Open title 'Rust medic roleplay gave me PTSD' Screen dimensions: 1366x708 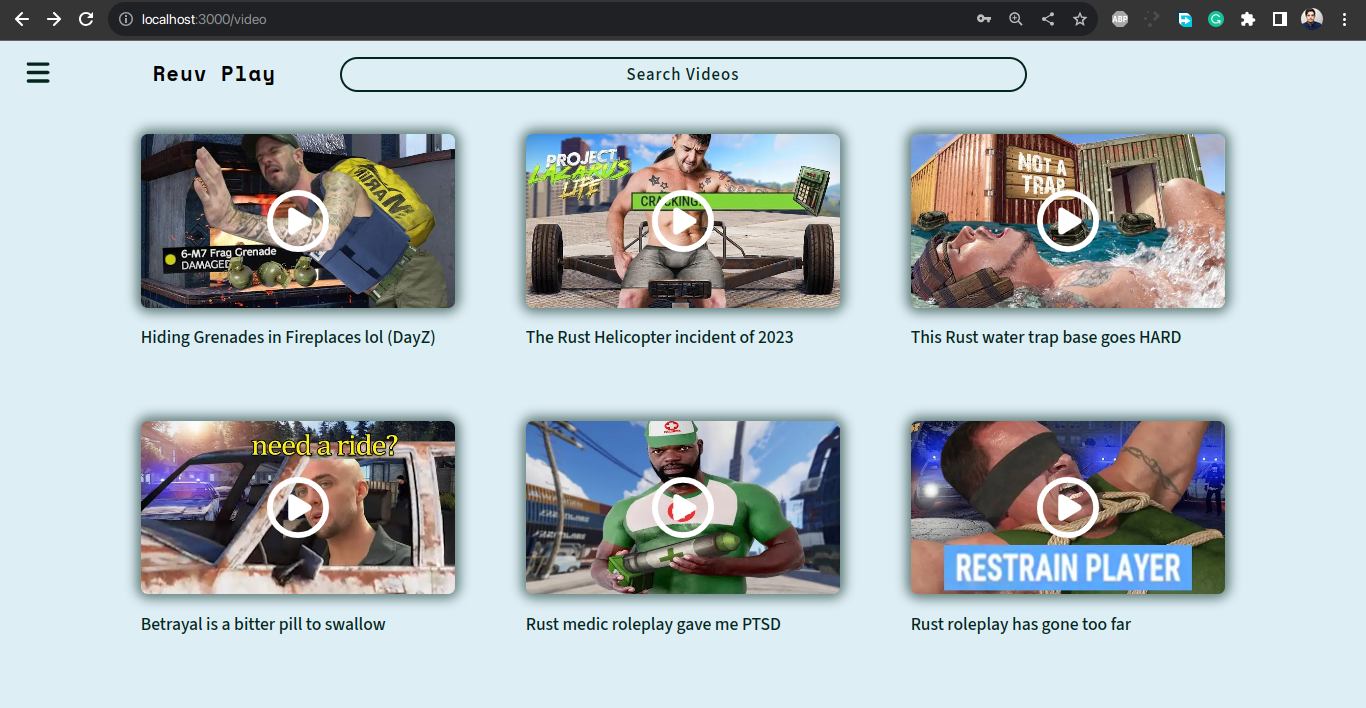click(653, 624)
